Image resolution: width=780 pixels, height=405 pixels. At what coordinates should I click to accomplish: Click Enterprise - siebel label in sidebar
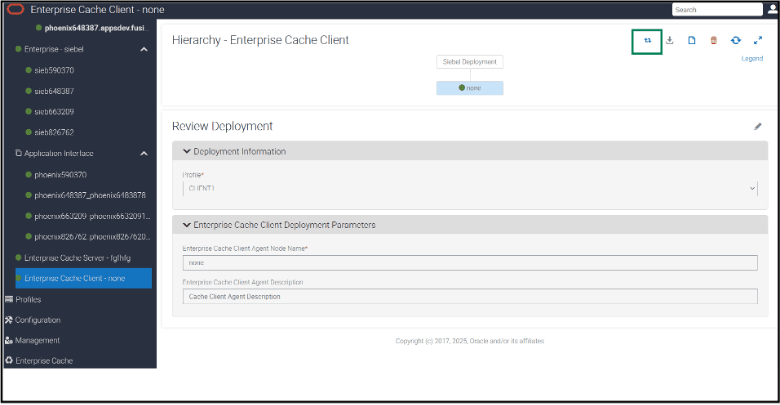[54, 49]
